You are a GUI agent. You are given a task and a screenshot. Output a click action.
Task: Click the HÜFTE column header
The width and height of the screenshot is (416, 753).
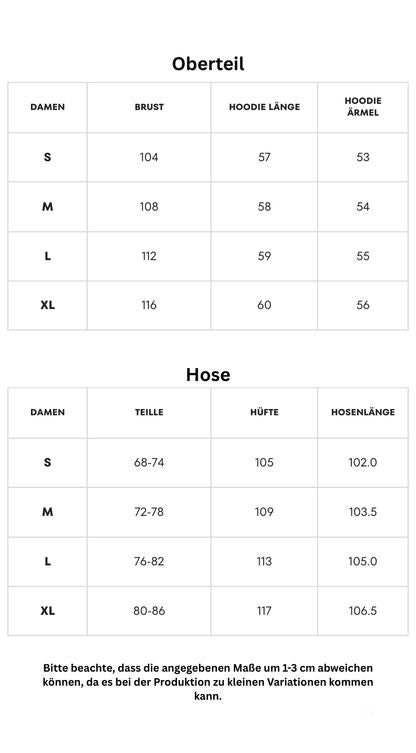tap(264, 412)
